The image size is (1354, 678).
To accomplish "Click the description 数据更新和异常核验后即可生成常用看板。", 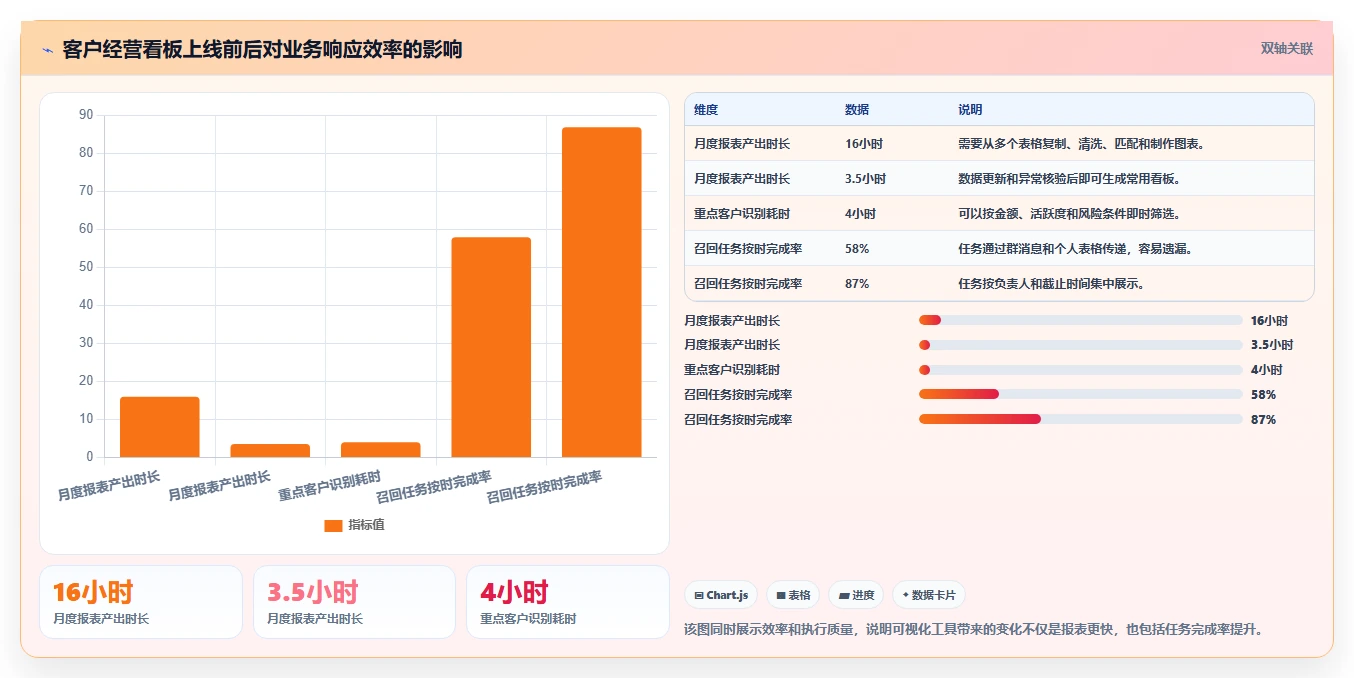I will point(1070,179).
